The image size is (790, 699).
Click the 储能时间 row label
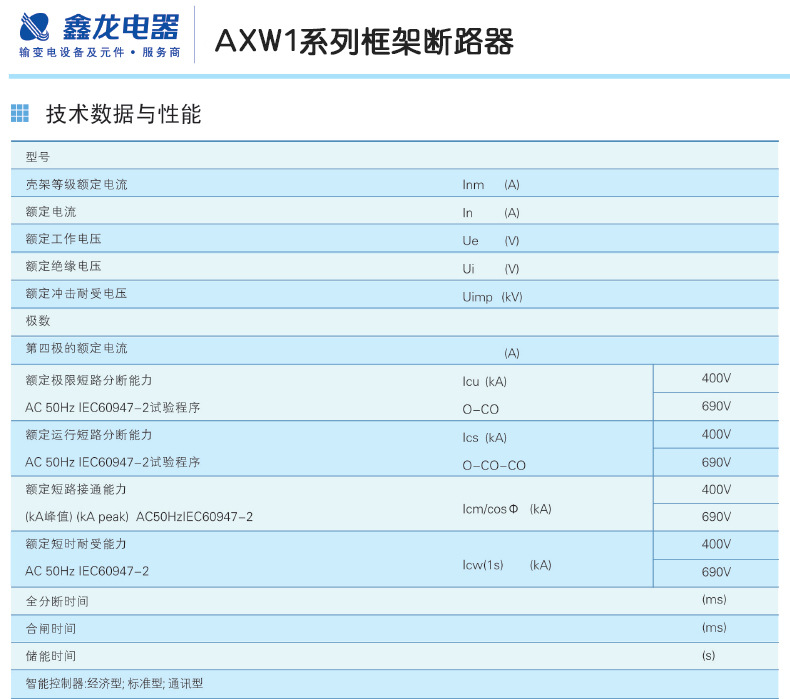click(x=50, y=656)
